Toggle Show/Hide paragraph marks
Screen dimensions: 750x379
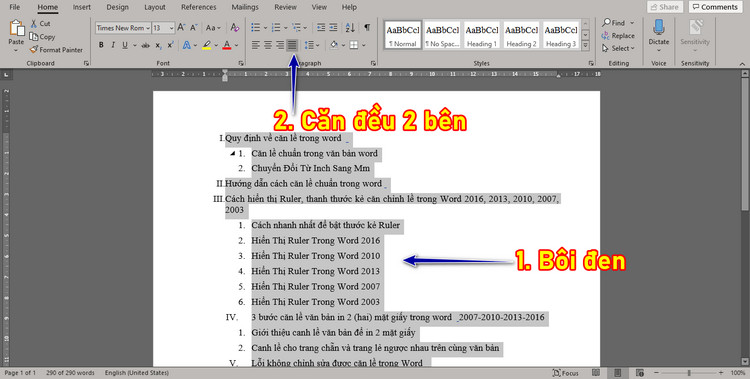(x=367, y=28)
